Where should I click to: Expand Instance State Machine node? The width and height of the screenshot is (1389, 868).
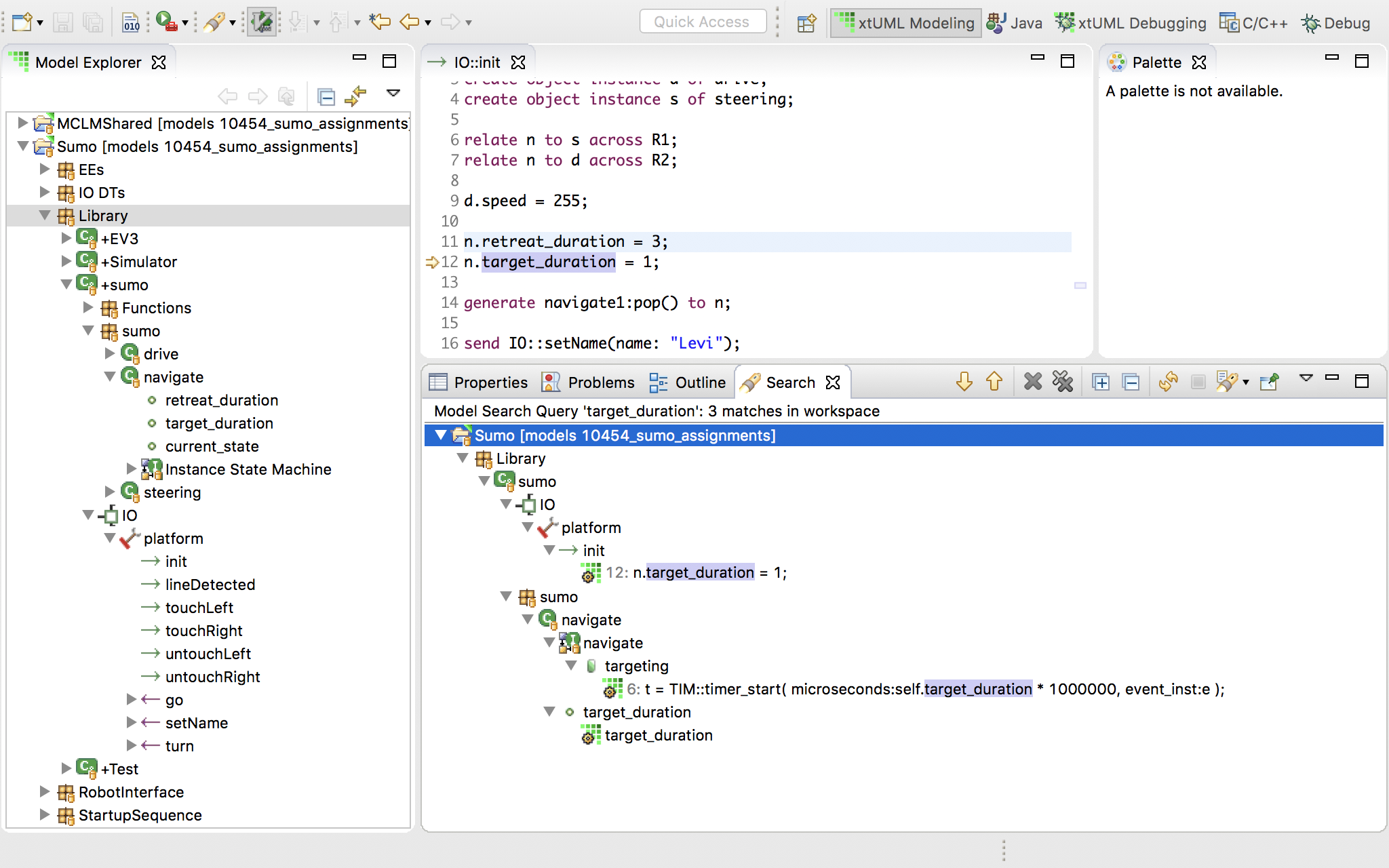click(x=132, y=469)
